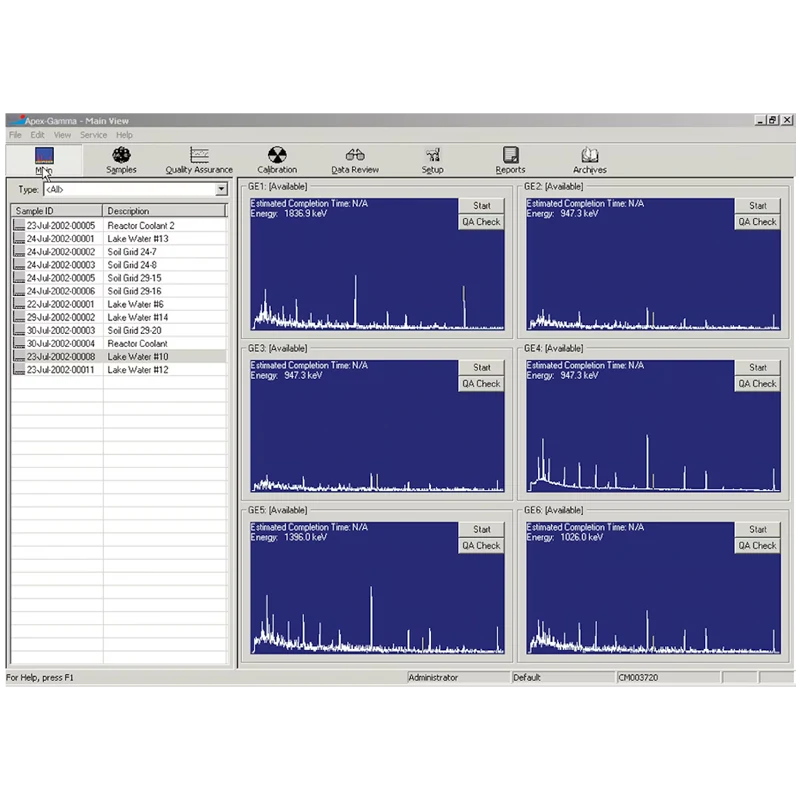This screenshot has width=800, height=800.
Task: Open the Samples toolbar icon
Action: (121, 157)
